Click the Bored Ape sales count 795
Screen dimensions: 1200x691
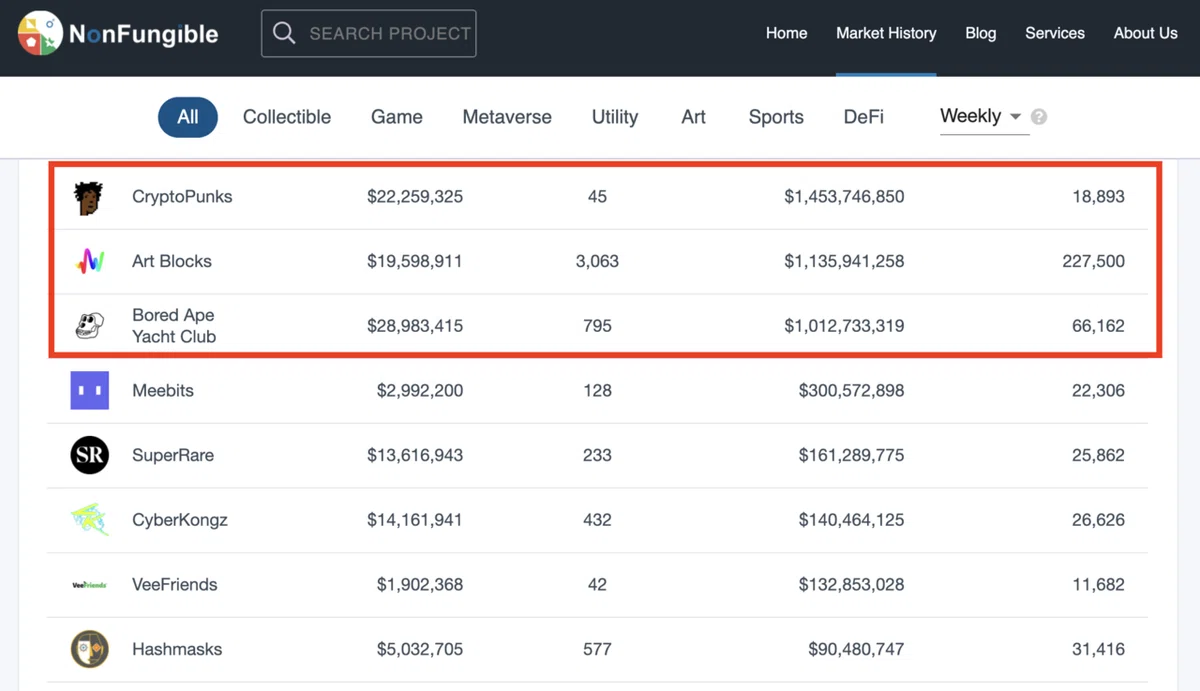pyautogui.click(x=597, y=326)
